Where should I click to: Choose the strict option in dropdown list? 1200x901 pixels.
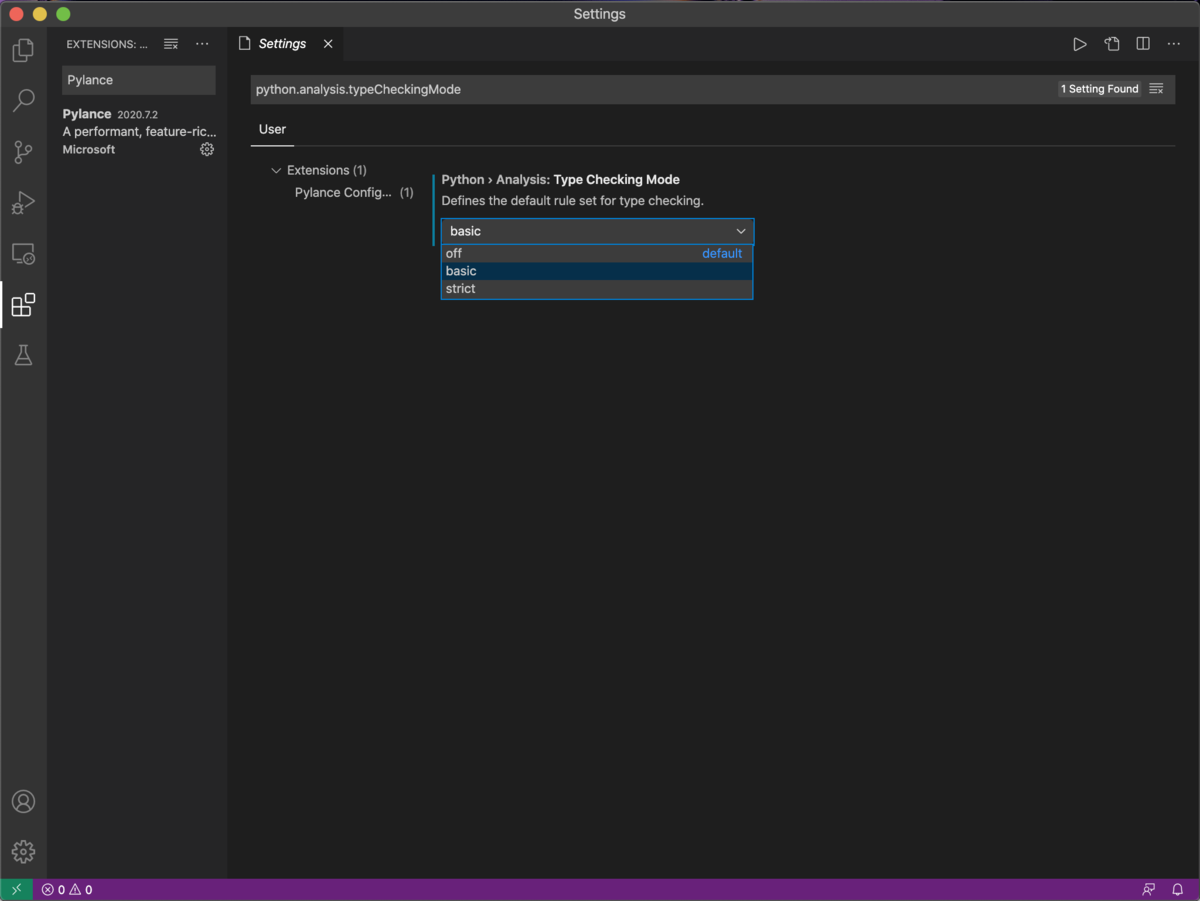point(597,289)
